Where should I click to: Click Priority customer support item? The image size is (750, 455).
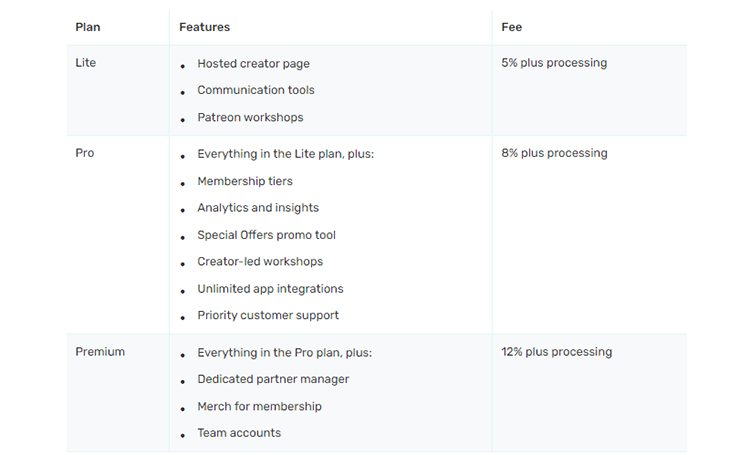(268, 315)
